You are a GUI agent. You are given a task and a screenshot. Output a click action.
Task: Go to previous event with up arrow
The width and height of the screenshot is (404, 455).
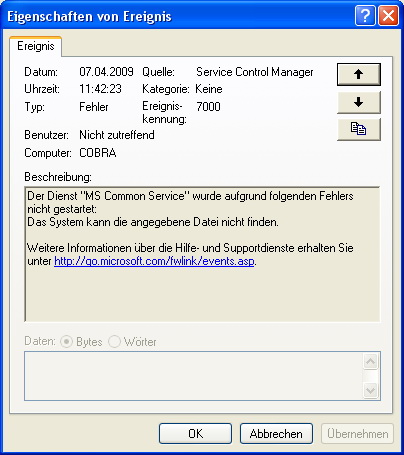click(x=359, y=74)
